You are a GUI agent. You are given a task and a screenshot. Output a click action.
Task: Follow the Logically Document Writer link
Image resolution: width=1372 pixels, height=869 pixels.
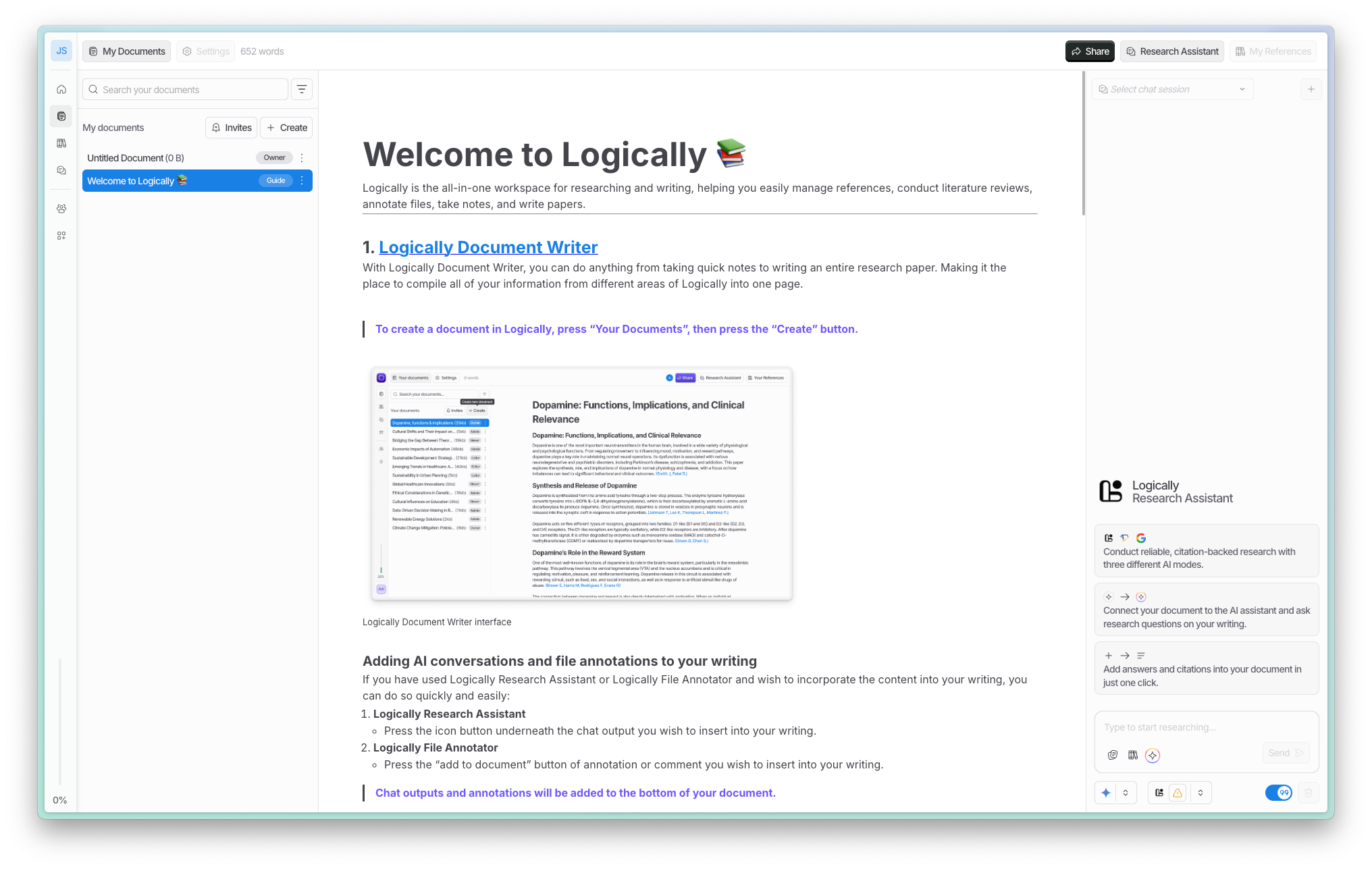click(x=487, y=247)
